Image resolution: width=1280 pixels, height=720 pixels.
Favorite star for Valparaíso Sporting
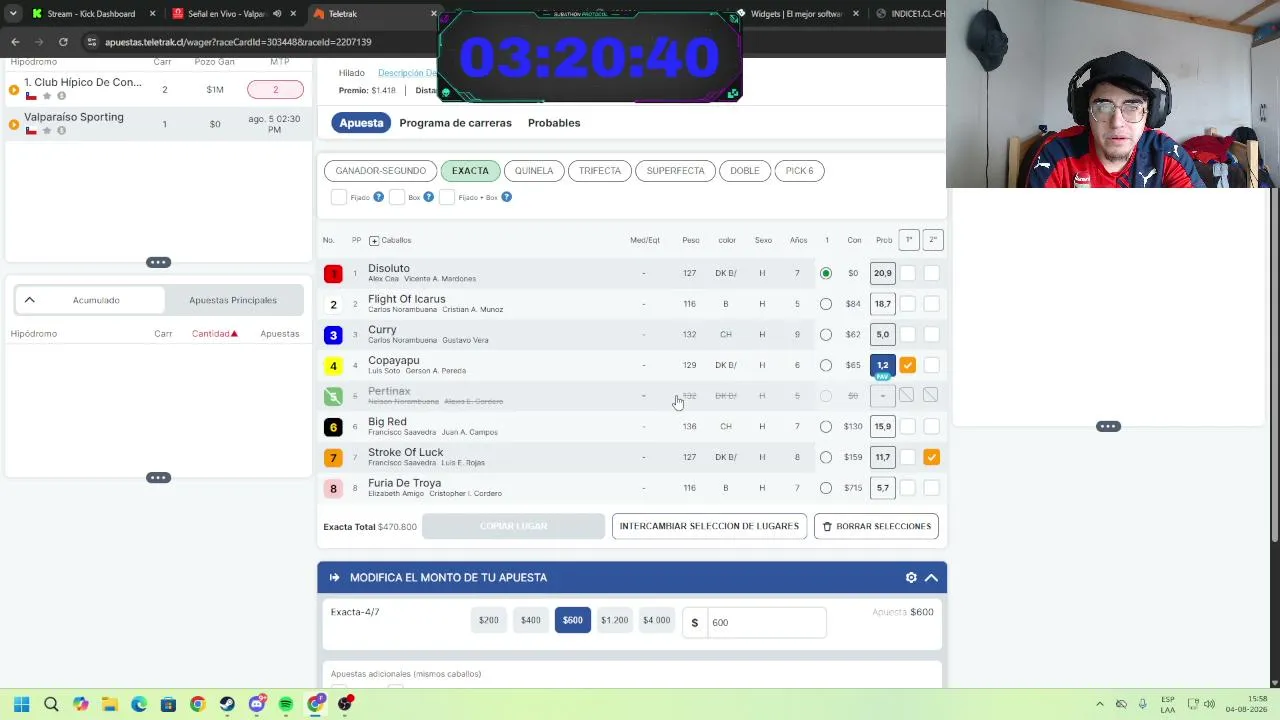(46, 130)
